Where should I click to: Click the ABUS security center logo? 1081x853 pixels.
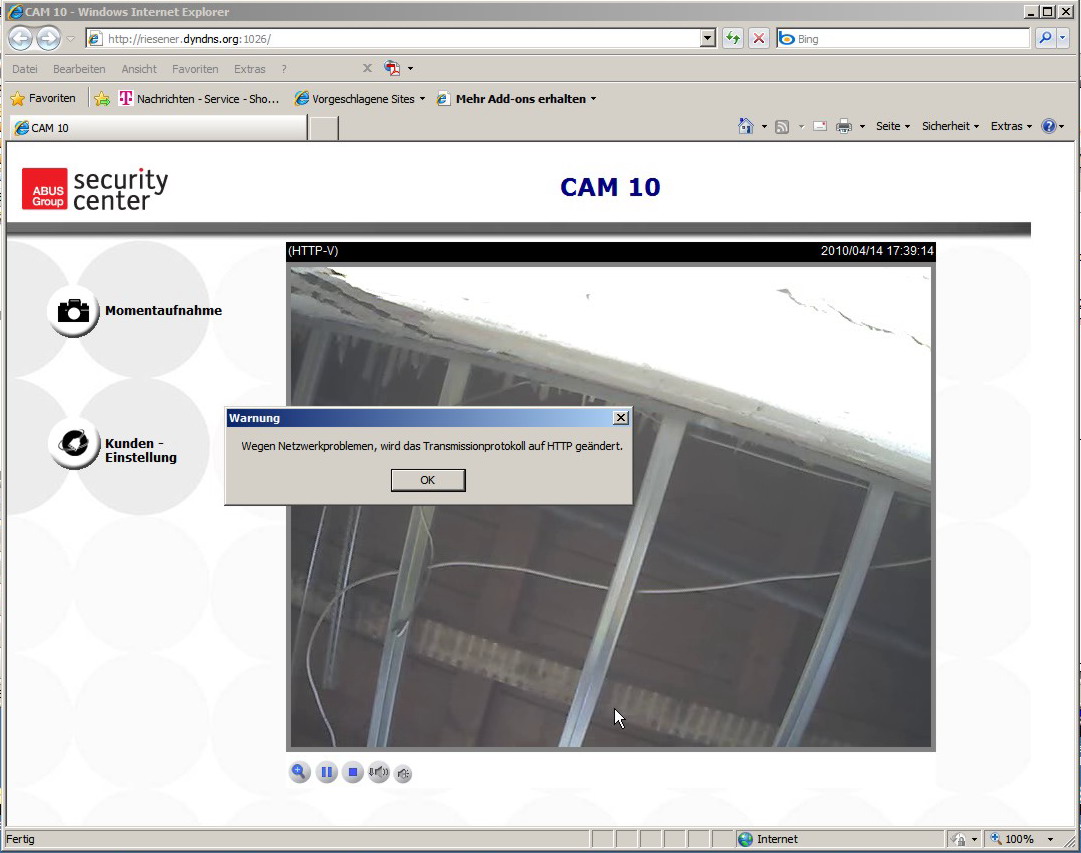coord(94,189)
